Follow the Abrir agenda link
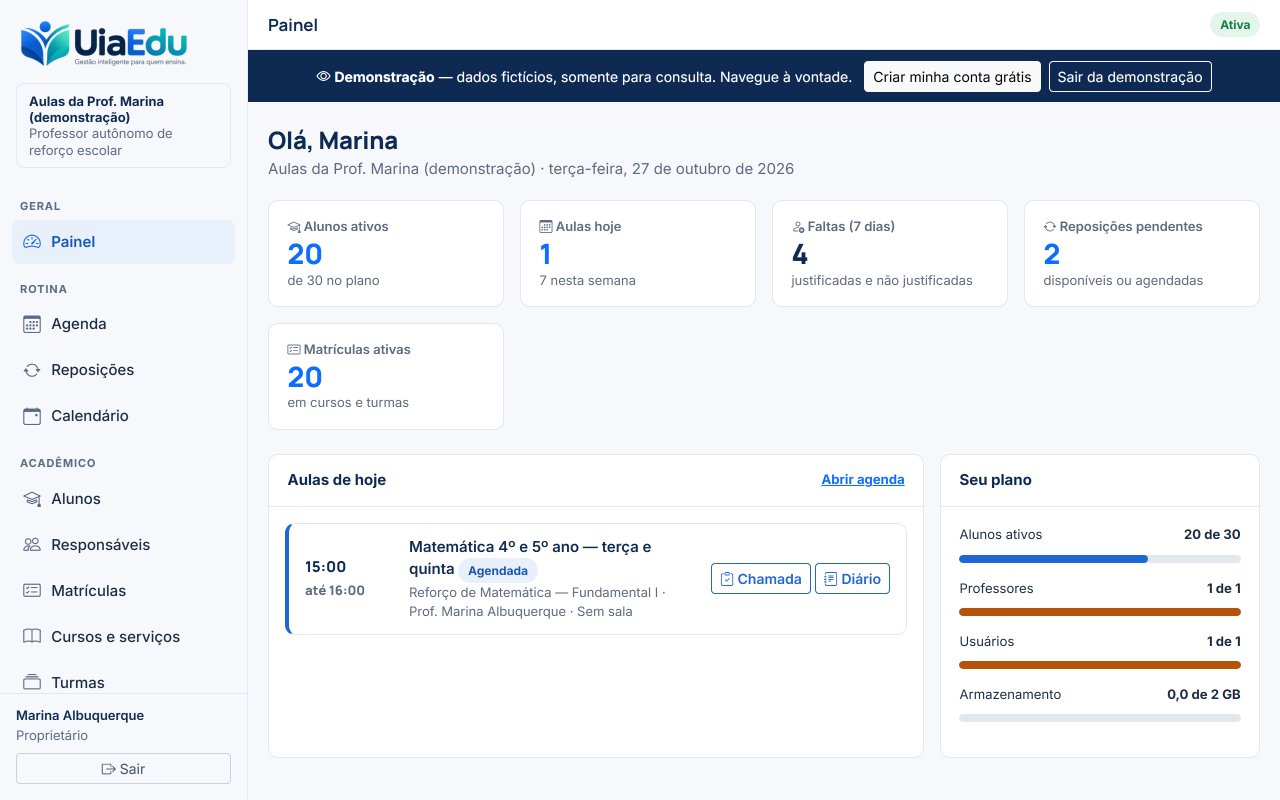1280x800 pixels. coord(863,480)
